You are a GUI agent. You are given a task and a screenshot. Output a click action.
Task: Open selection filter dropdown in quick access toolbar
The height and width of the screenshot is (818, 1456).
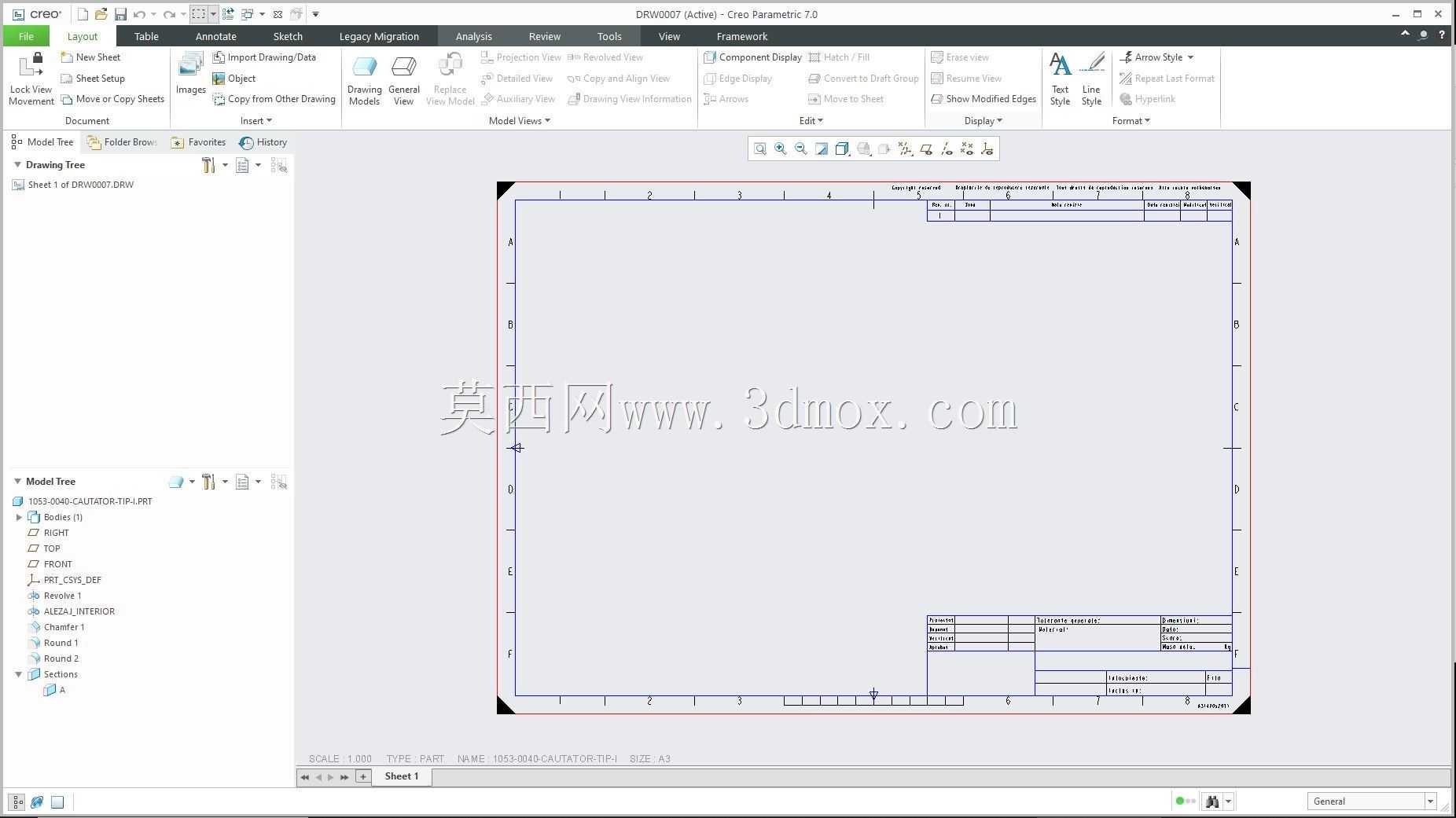213,14
